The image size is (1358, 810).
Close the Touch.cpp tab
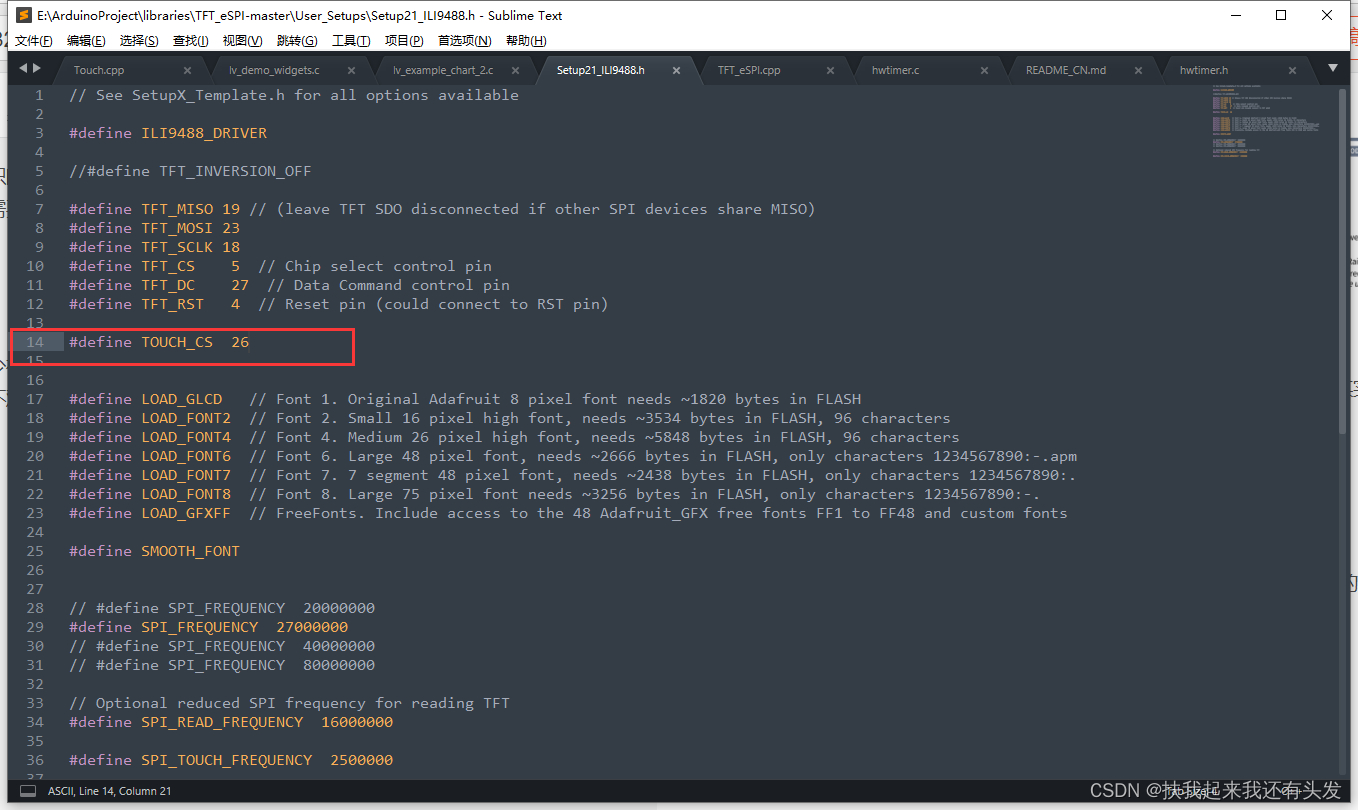187,71
